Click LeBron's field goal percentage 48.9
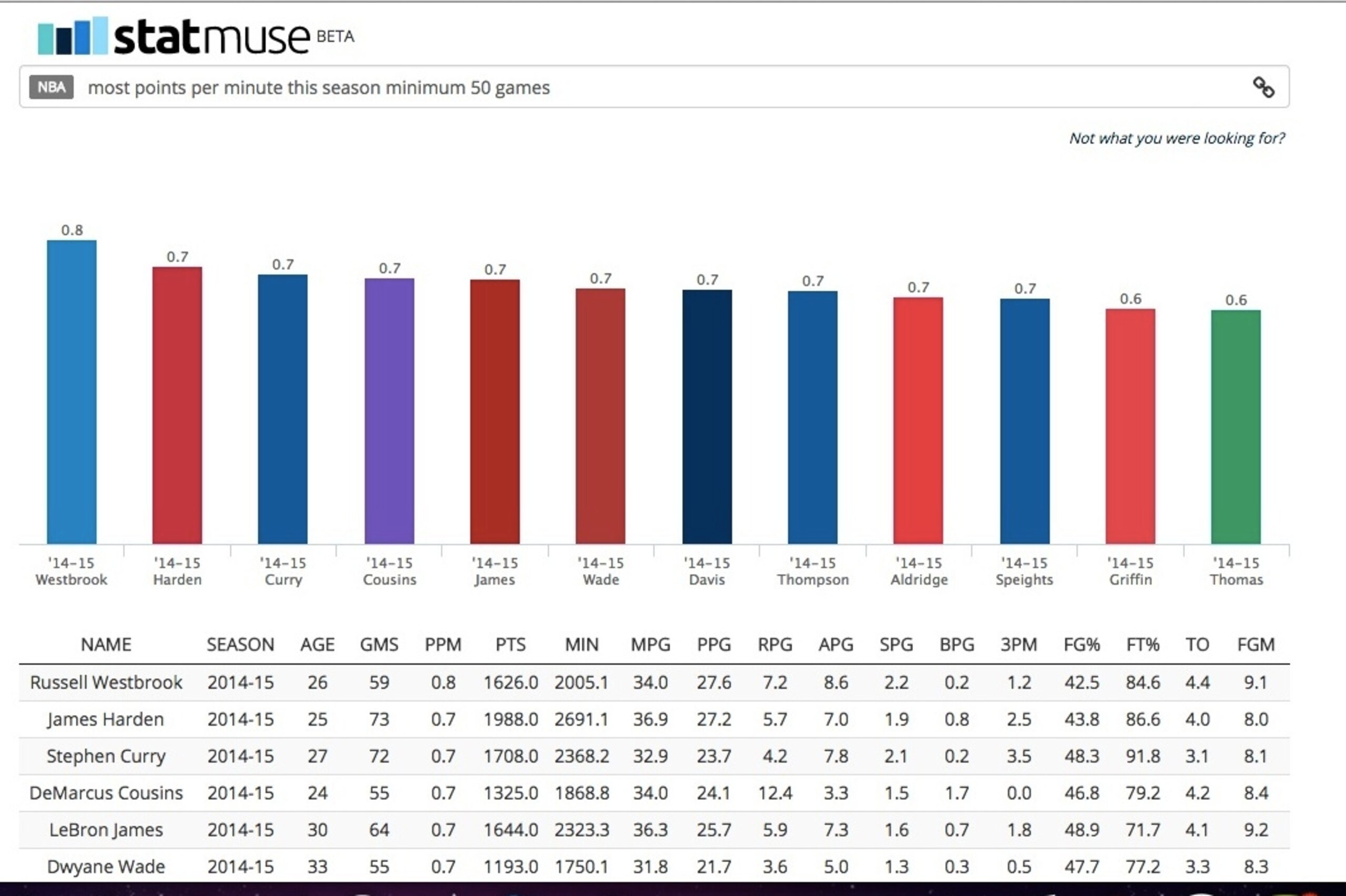 pos(1082,830)
